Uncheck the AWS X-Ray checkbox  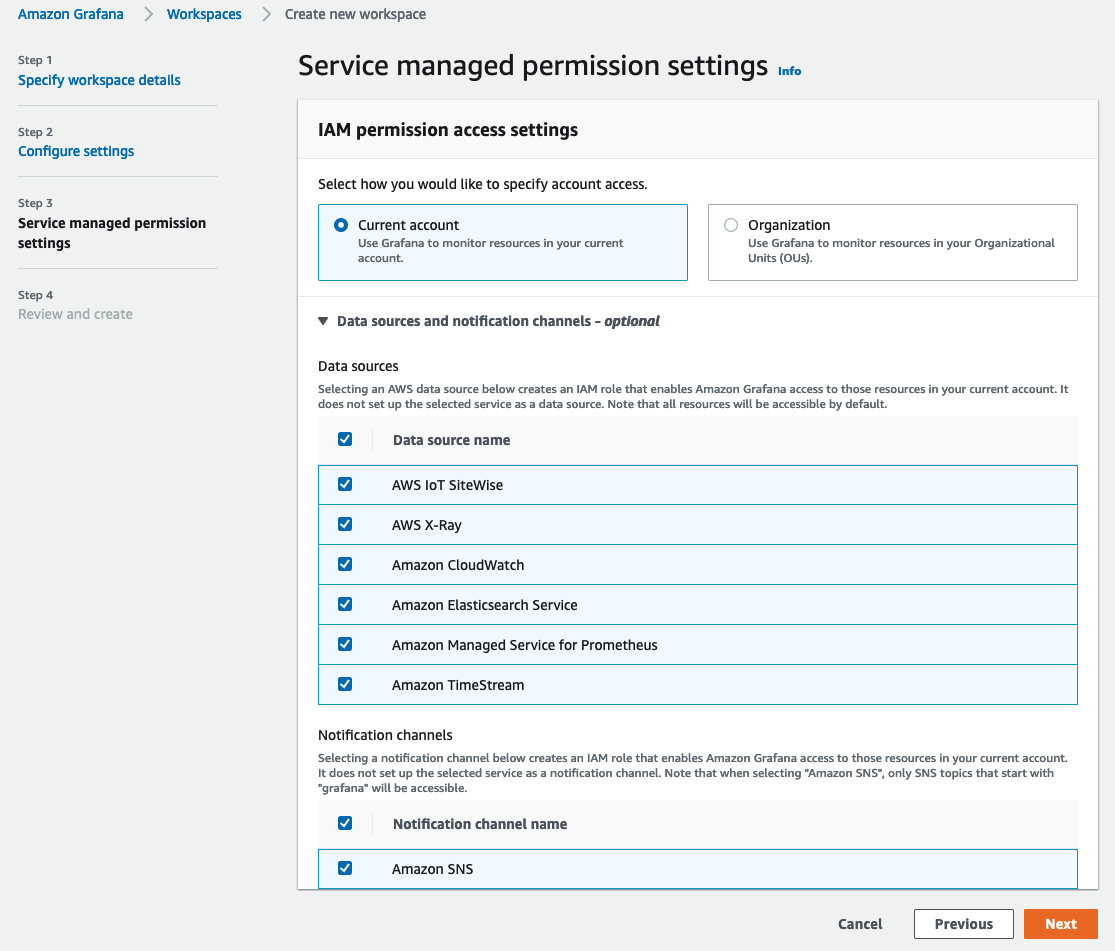click(345, 524)
